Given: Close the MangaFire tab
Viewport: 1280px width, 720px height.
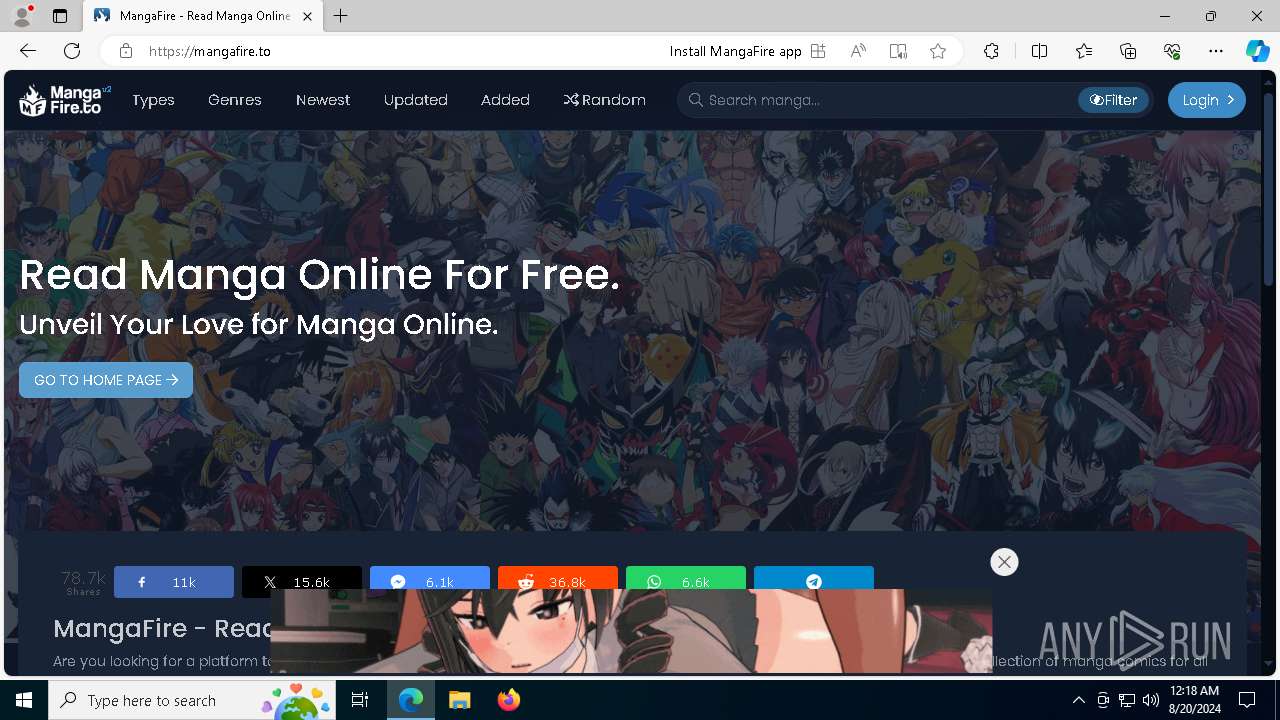Looking at the screenshot, I should click(307, 16).
